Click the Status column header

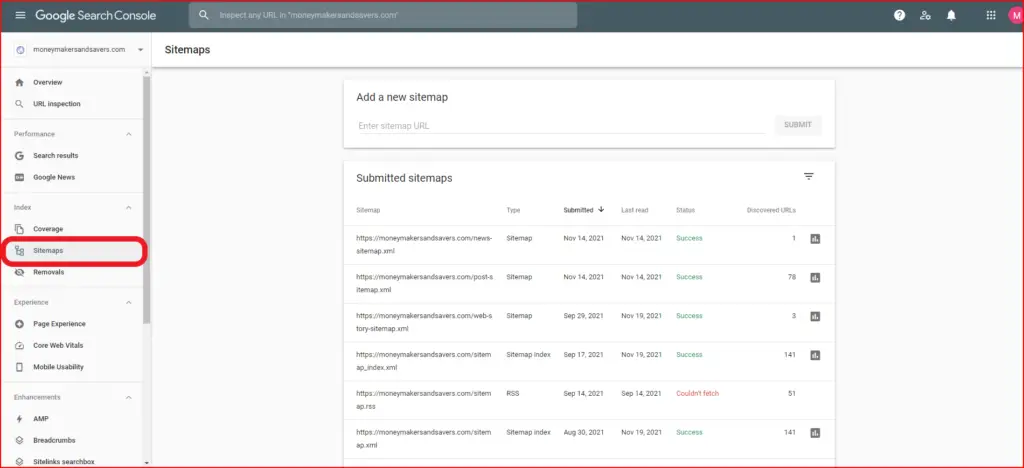pos(686,210)
